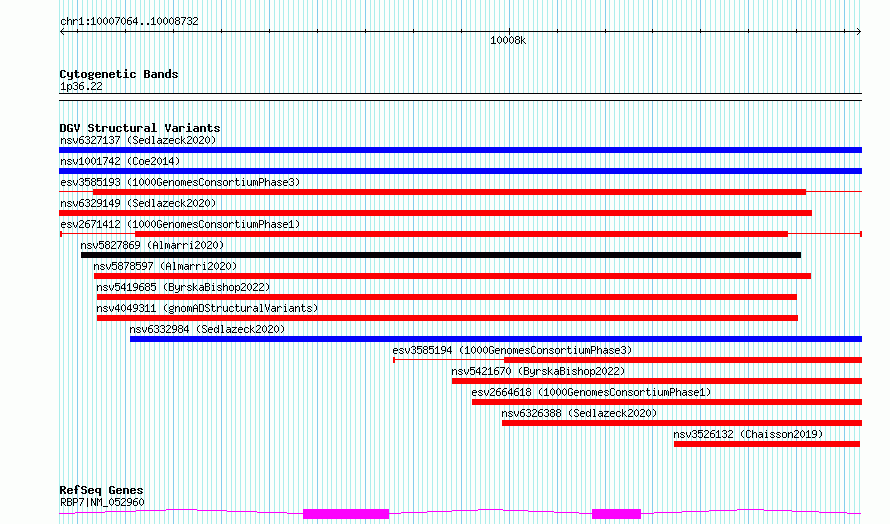
Task: Select the esv2664618 (1000GenomesConsortiumPhase1) label
Action: 591,392
